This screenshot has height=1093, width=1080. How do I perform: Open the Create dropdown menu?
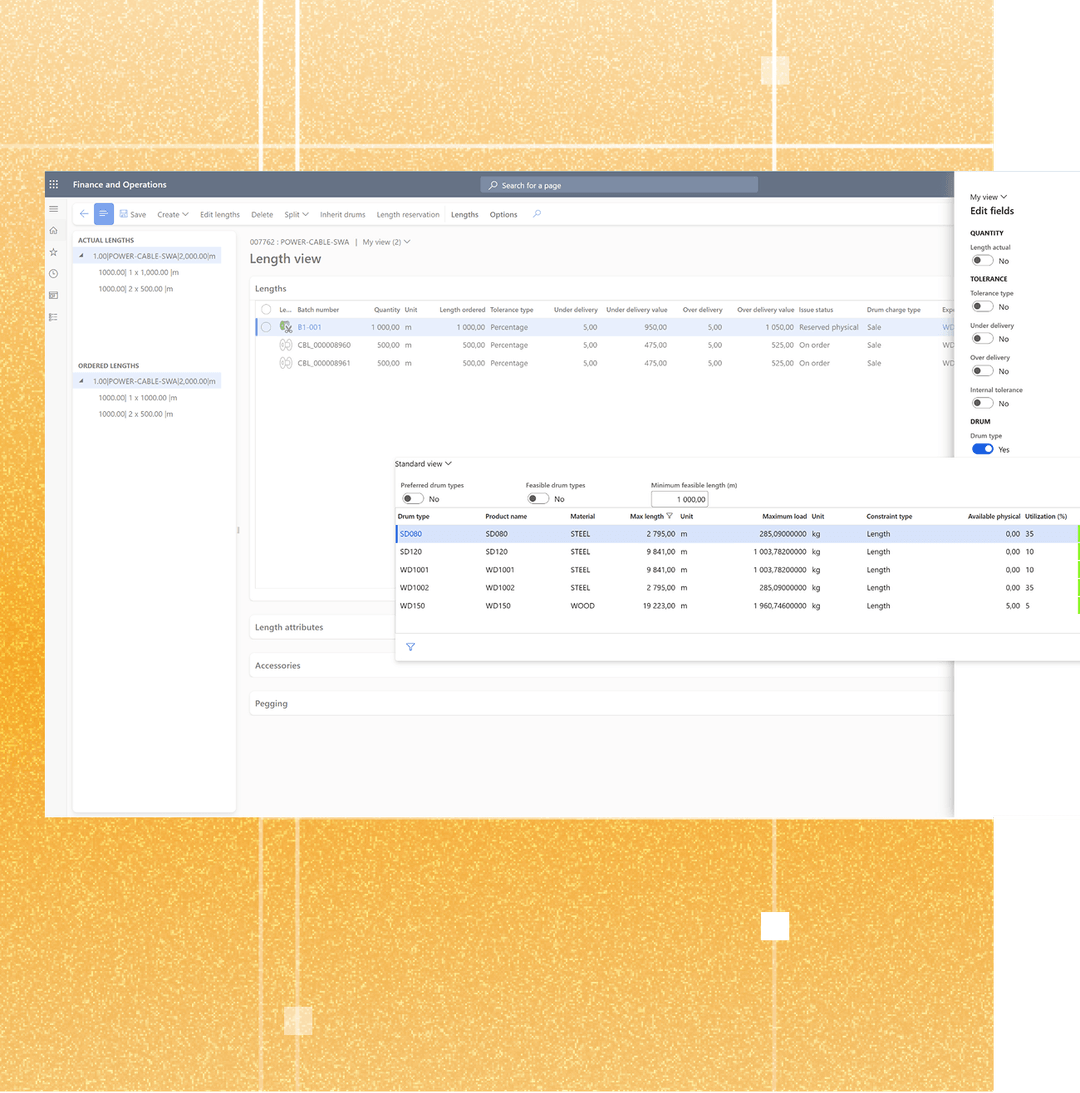pyautogui.click(x=172, y=214)
